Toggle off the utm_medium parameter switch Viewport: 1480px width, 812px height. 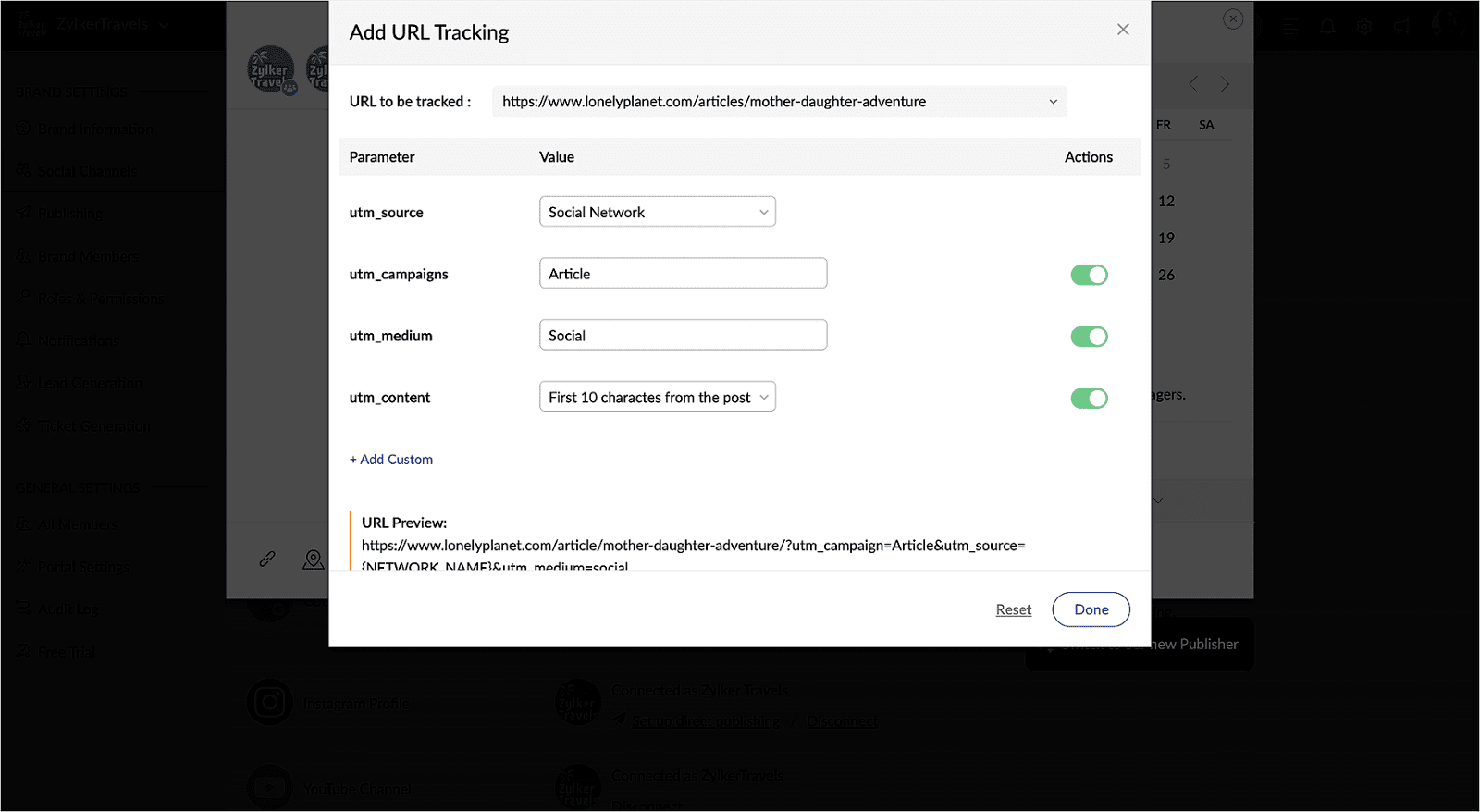[x=1089, y=337]
